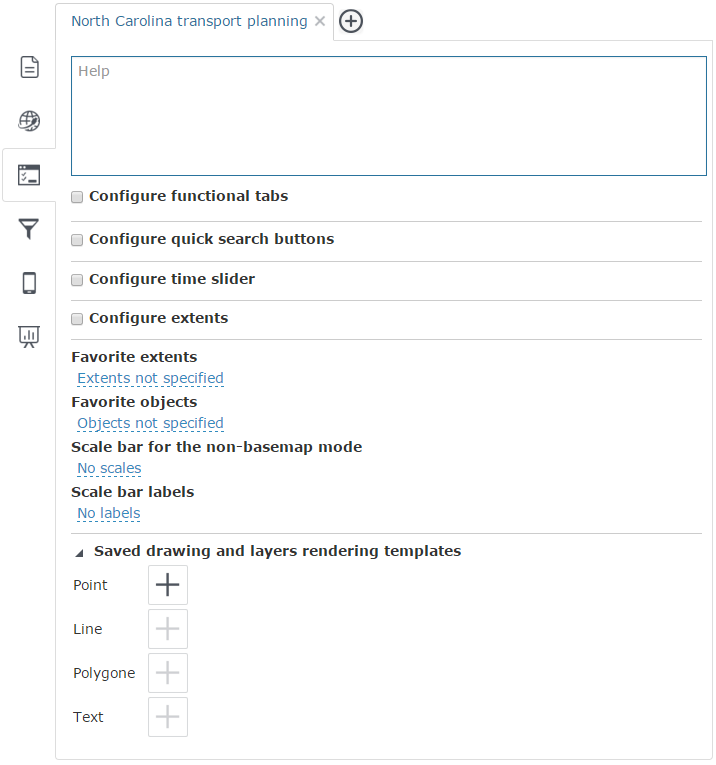Open the presentation chart sidebar icon

[29, 337]
